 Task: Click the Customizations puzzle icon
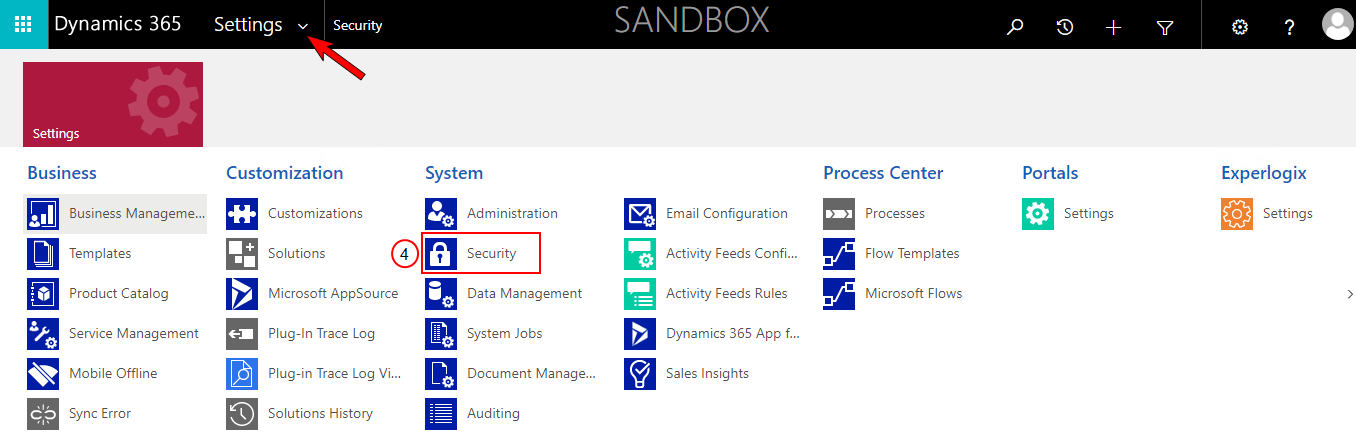pyautogui.click(x=242, y=214)
